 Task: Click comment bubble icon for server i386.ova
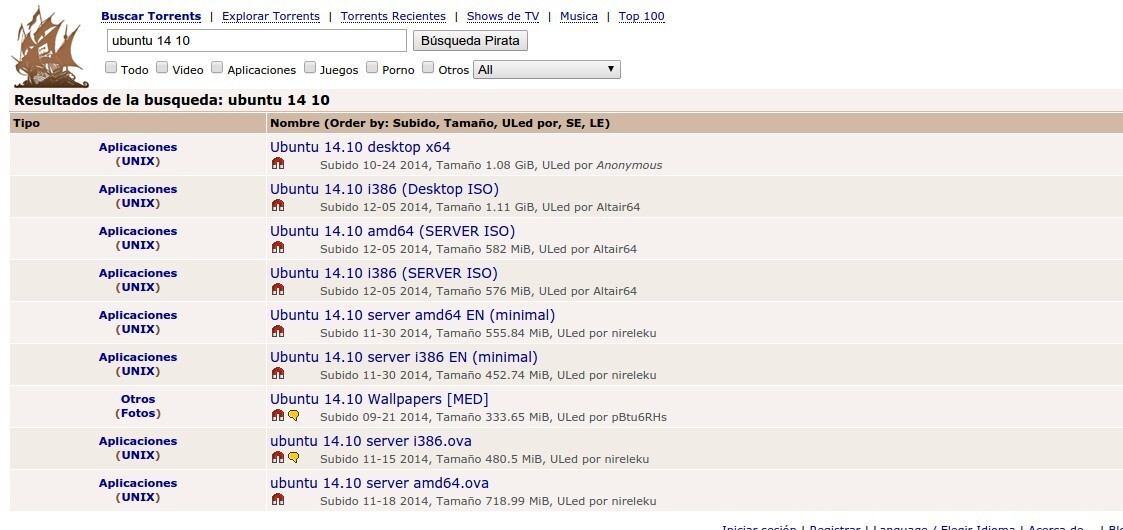[293, 458]
